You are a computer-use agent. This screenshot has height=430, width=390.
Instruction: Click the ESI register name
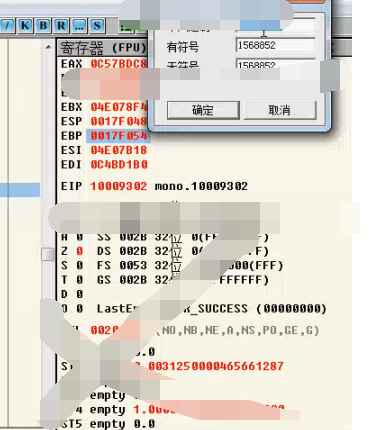click(71, 150)
